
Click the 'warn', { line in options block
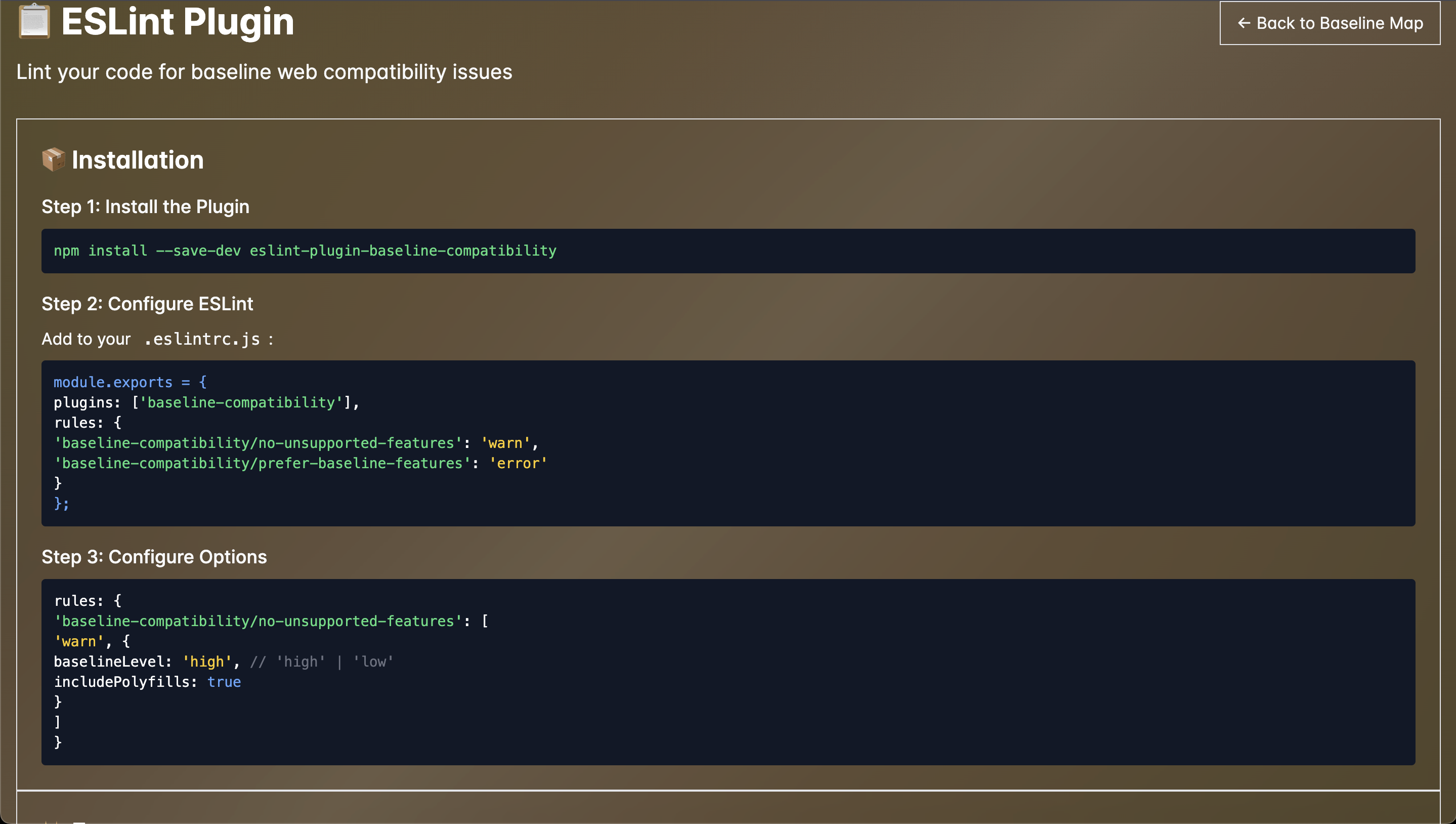(x=92, y=641)
